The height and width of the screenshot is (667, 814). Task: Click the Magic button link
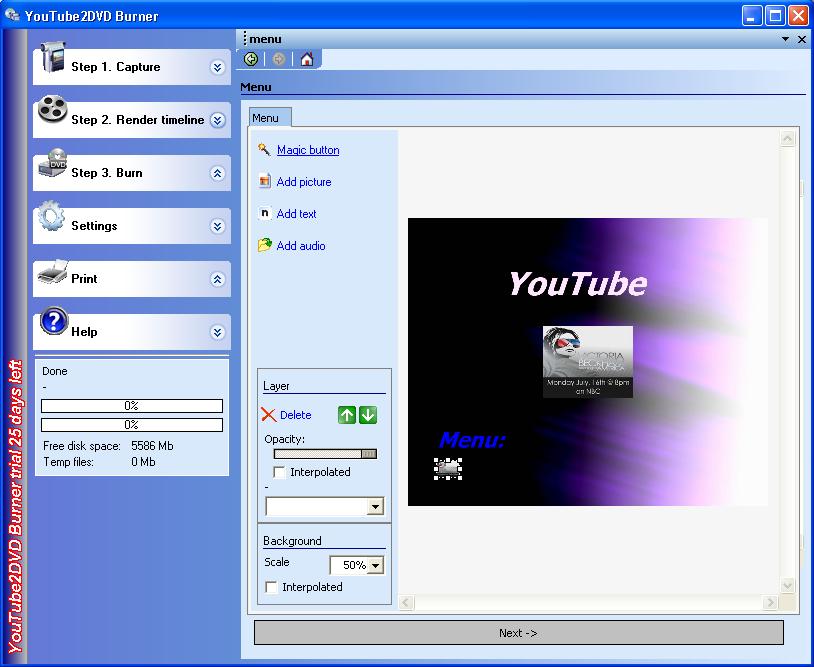308,150
